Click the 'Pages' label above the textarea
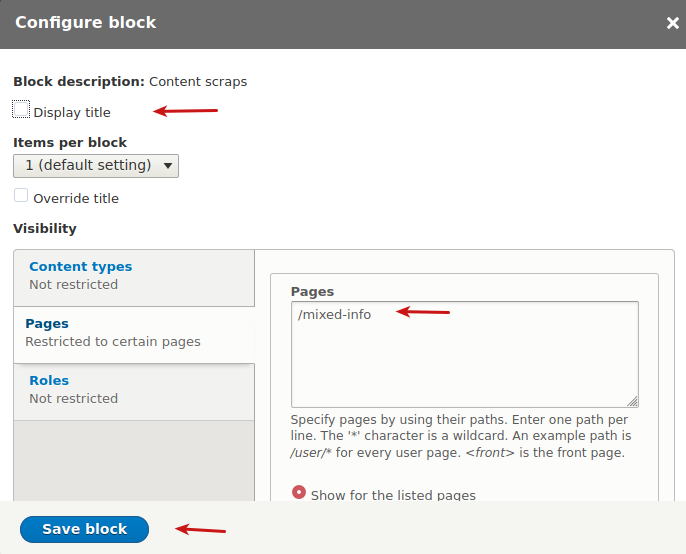Screen dimensions: 686x554 click(312, 292)
